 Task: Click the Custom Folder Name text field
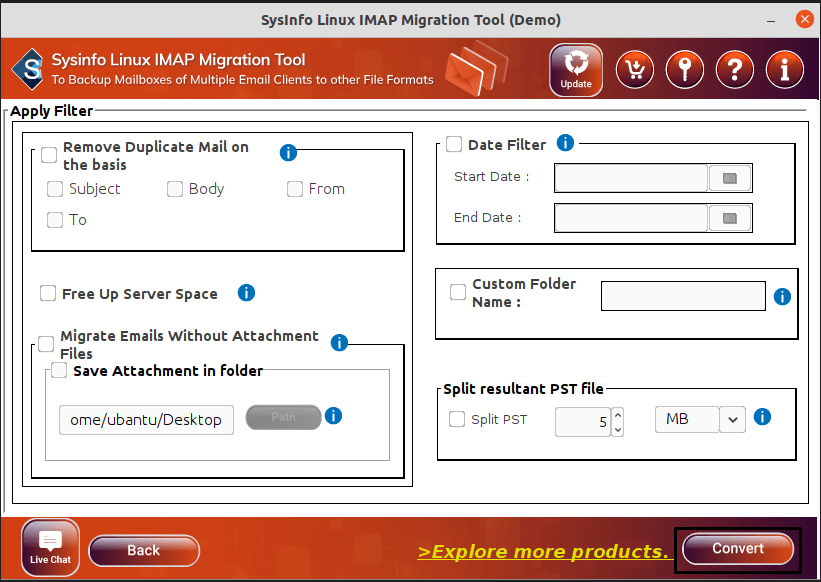coord(683,296)
